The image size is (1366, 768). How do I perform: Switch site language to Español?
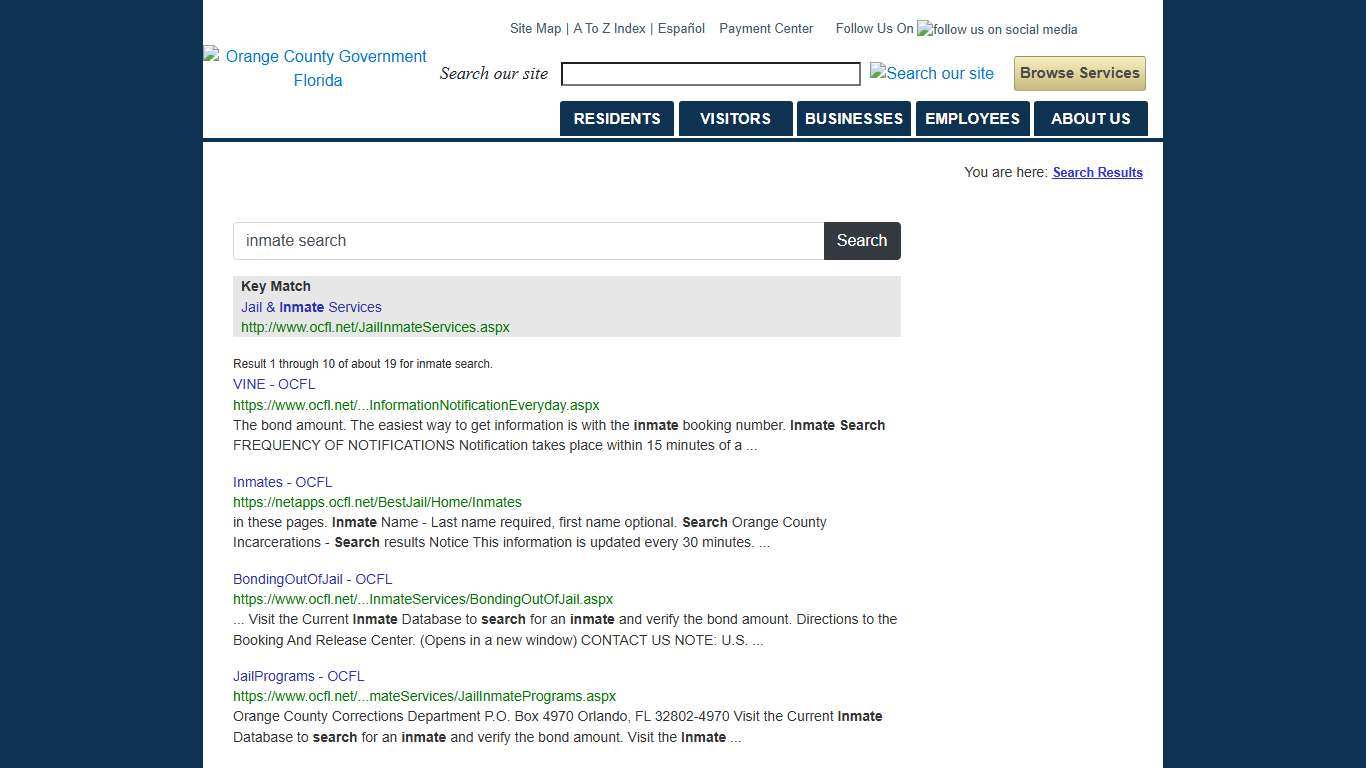coord(681,29)
